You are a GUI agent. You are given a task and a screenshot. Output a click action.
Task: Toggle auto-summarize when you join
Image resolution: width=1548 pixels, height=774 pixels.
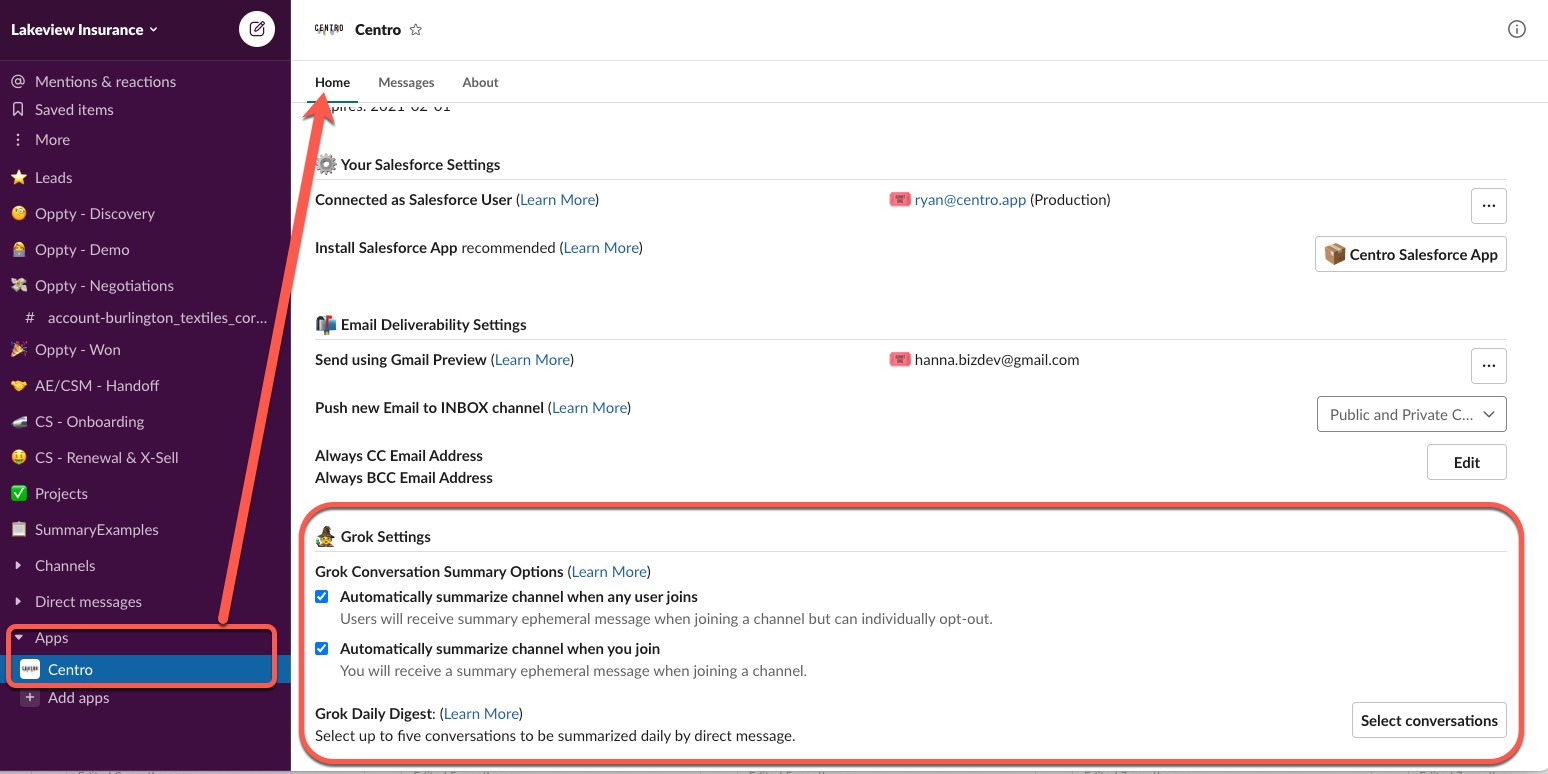[x=322, y=649]
